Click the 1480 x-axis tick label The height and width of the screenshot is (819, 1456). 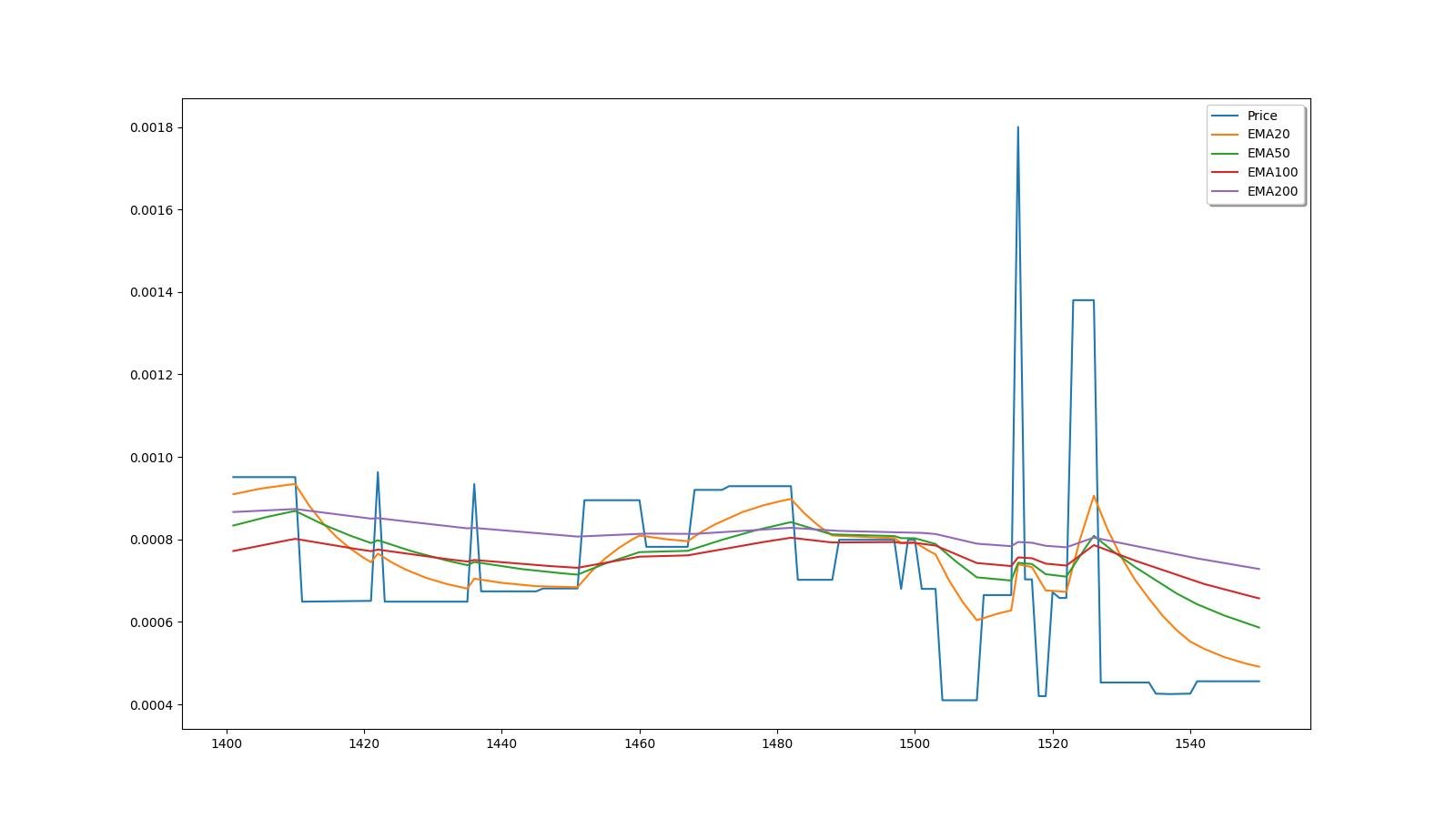click(777, 743)
